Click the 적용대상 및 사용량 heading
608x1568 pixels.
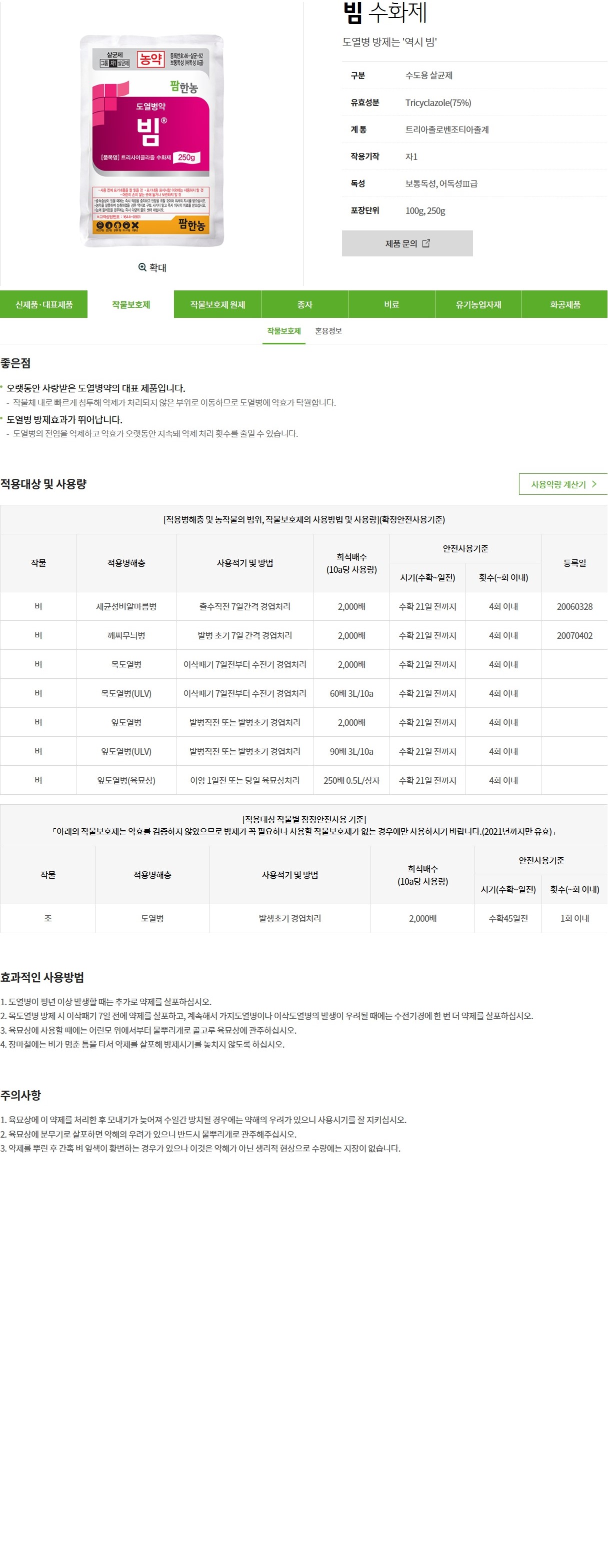coord(43,484)
